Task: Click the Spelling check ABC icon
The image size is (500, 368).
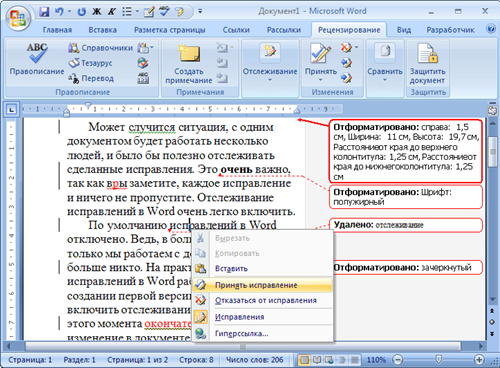Action: point(37,53)
